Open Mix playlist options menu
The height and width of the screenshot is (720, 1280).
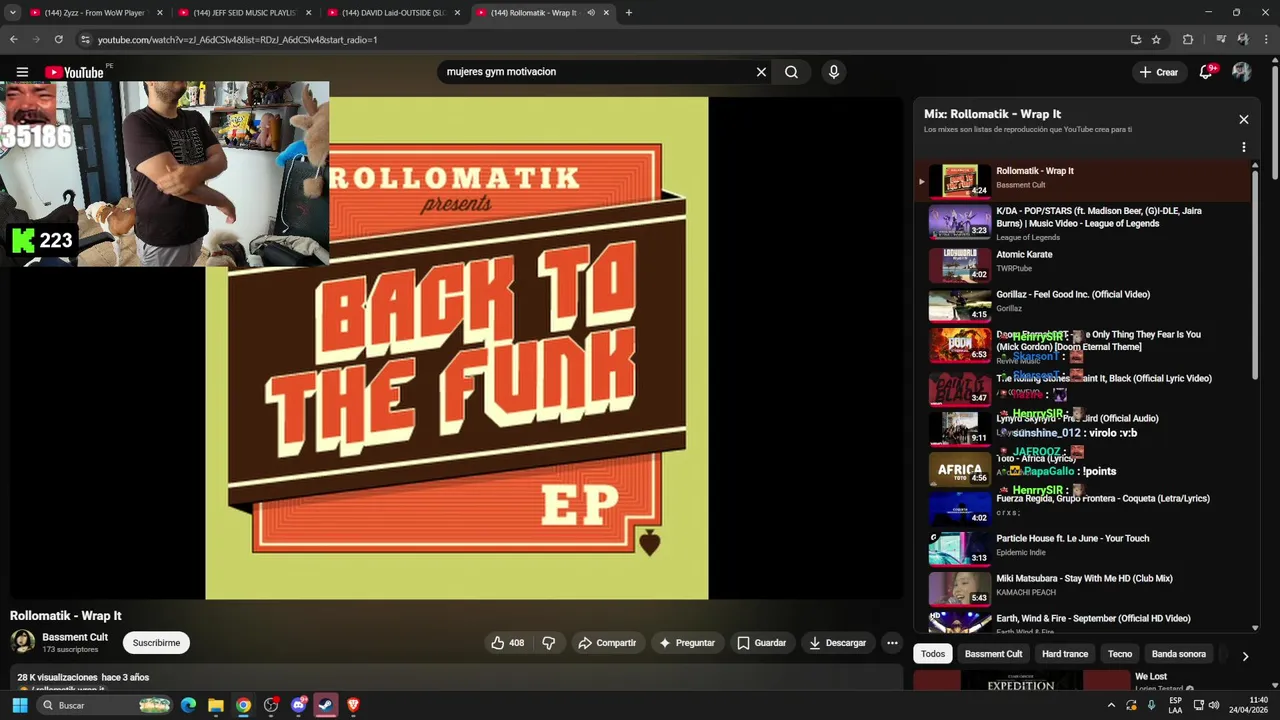tap(1244, 147)
